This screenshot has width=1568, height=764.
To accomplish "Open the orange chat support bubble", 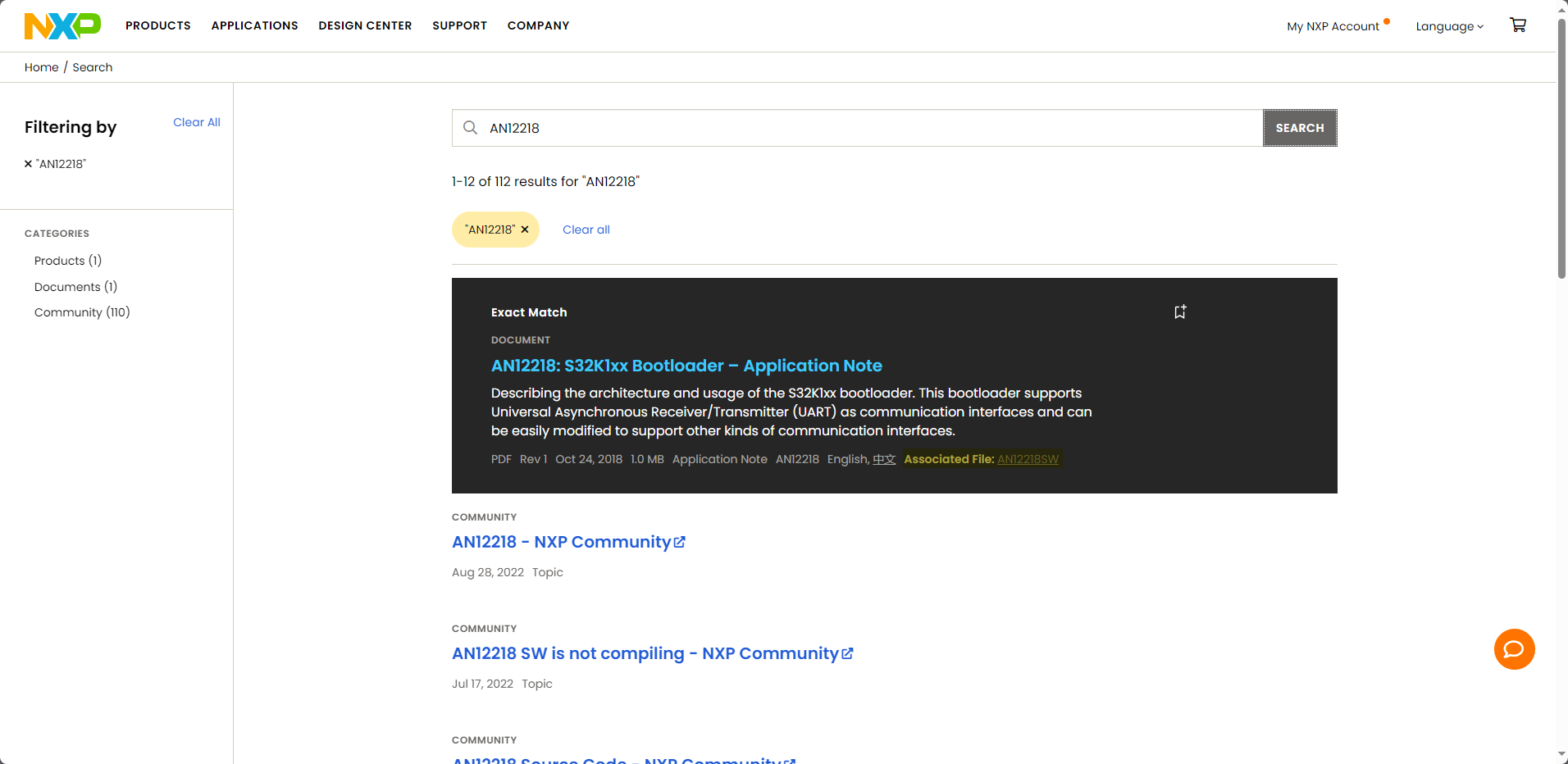I will (x=1514, y=649).
